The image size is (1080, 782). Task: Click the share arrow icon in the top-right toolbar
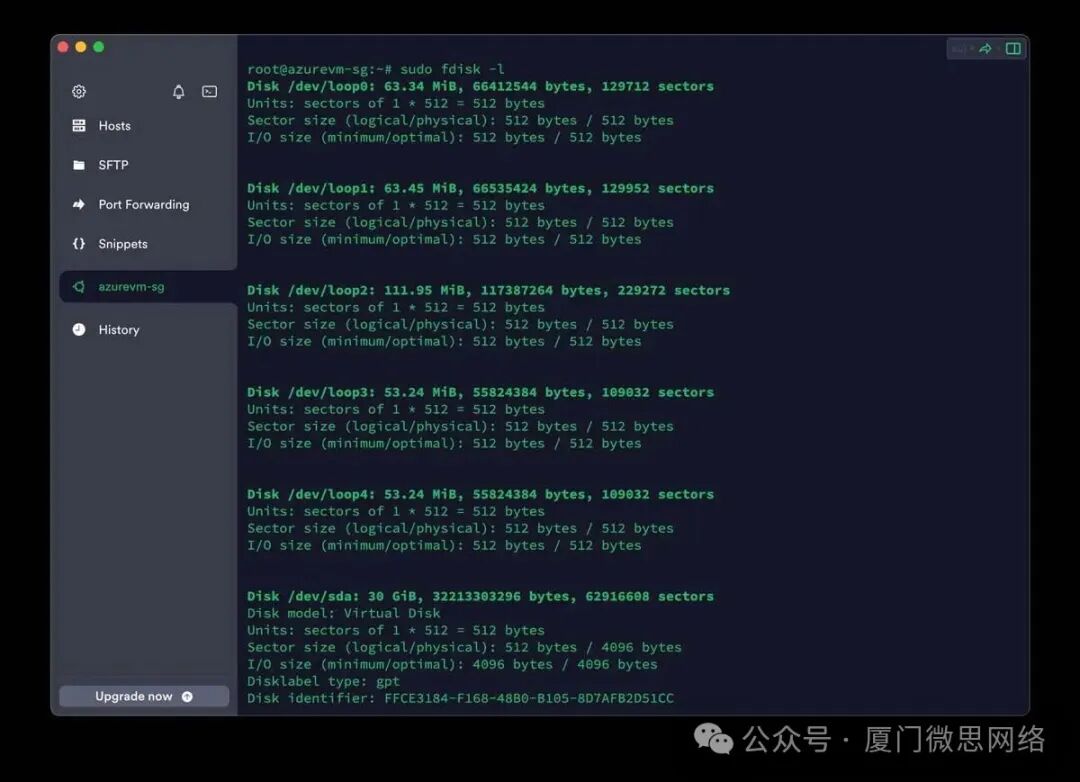pyautogui.click(x=985, y=49)
